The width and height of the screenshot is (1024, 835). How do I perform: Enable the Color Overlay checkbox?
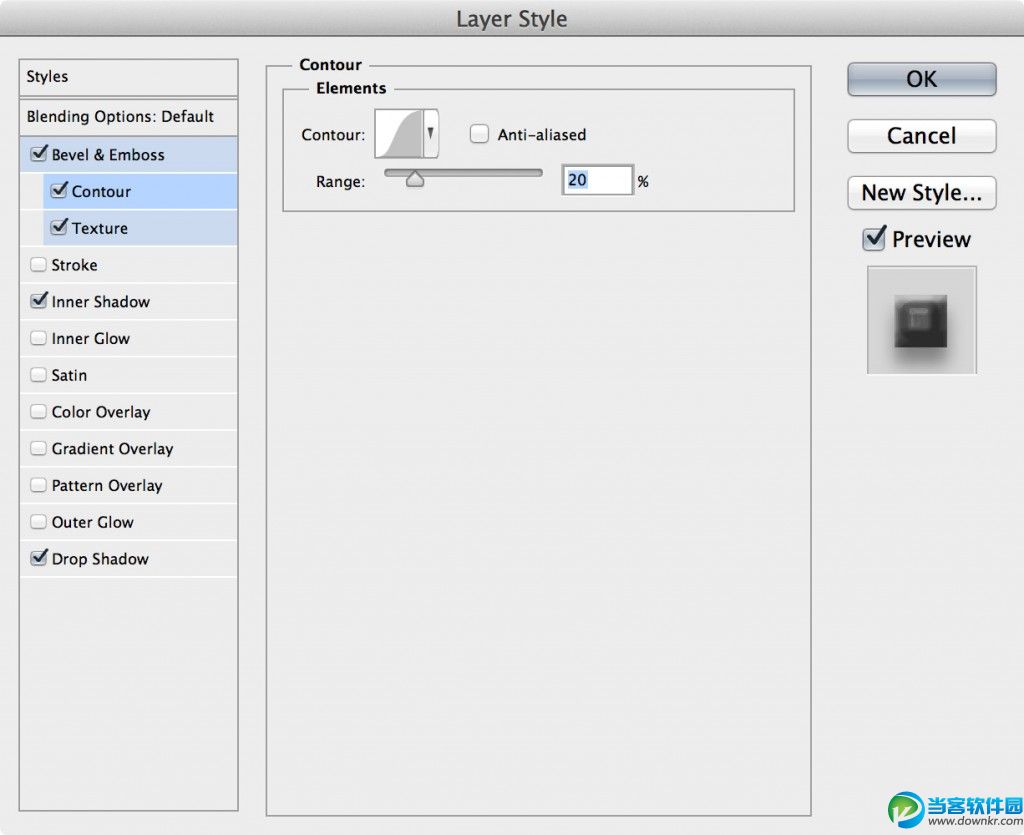[x=39, y=411]
